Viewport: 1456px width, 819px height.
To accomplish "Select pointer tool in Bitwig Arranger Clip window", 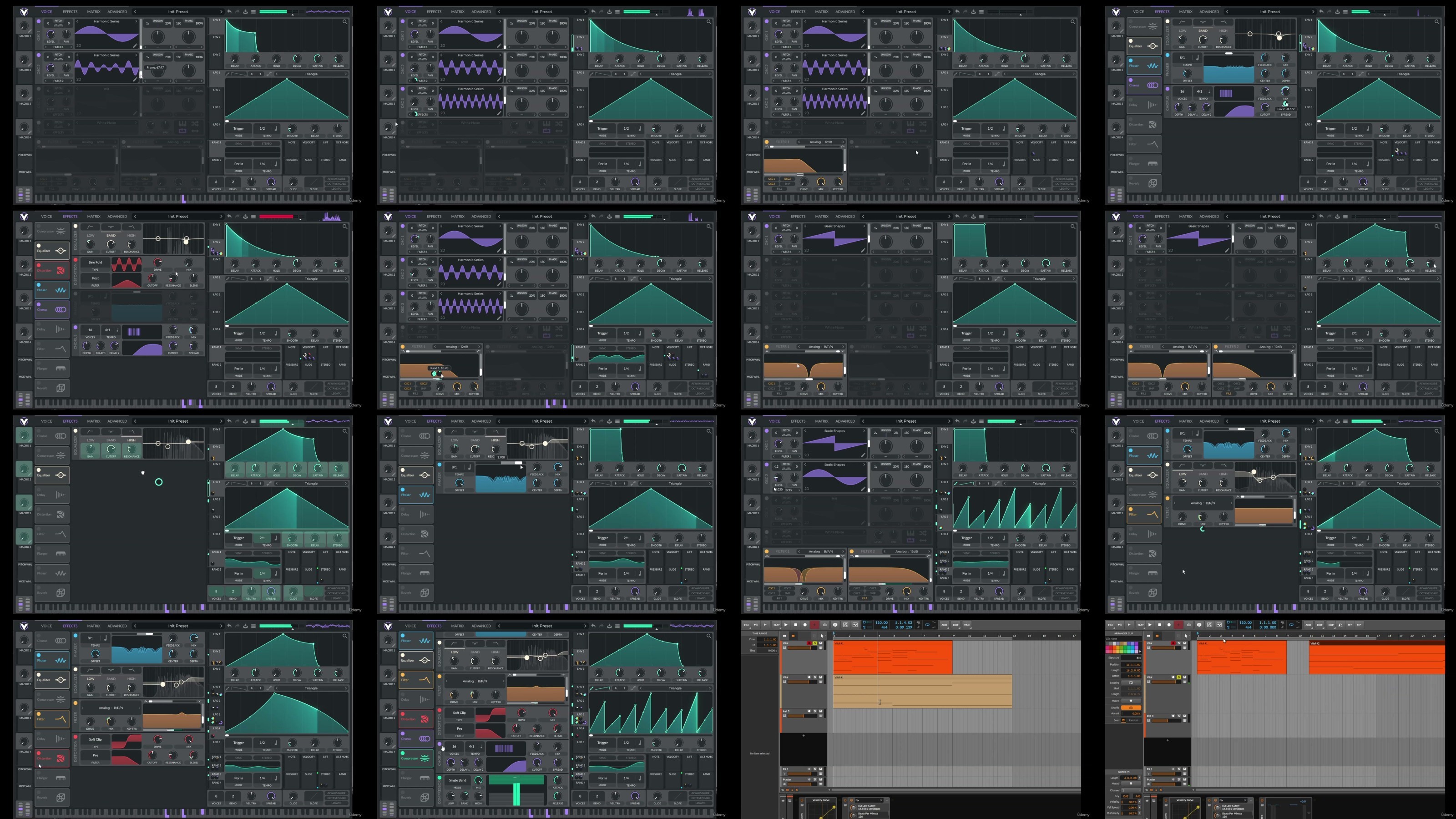I will (1186, 636).
